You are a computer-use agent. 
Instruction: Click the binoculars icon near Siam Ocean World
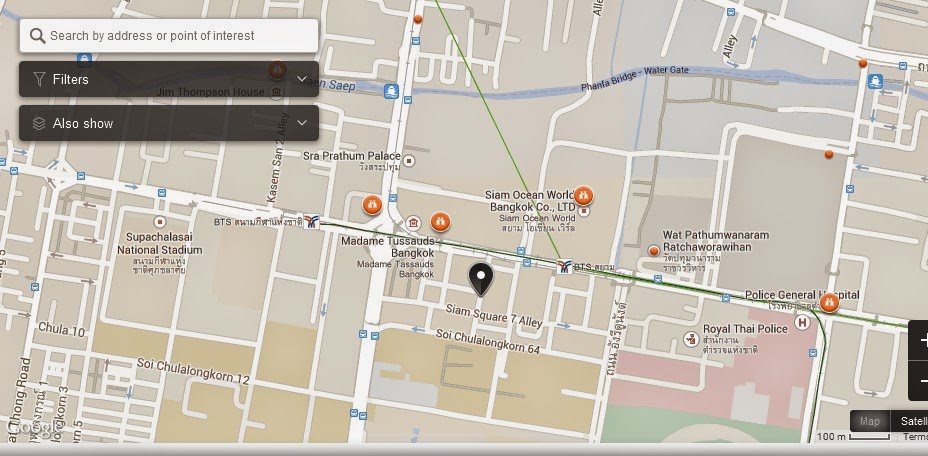coord(584,195)
